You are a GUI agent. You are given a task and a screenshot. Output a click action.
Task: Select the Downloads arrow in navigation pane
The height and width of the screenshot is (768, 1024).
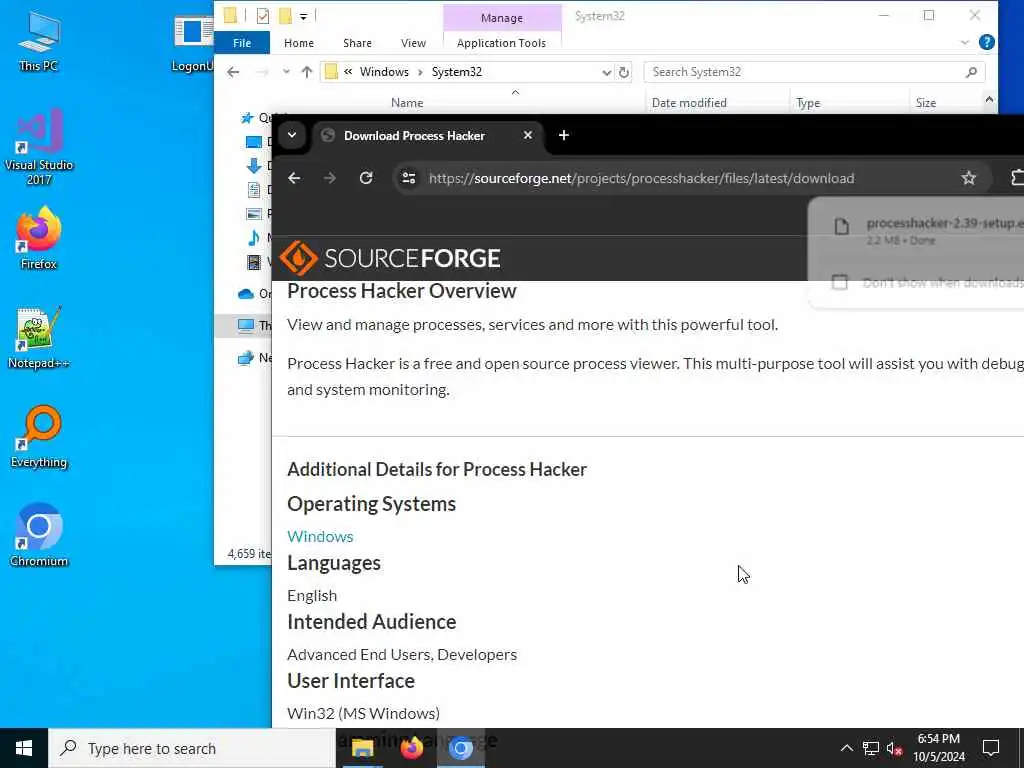coord(253,166)
